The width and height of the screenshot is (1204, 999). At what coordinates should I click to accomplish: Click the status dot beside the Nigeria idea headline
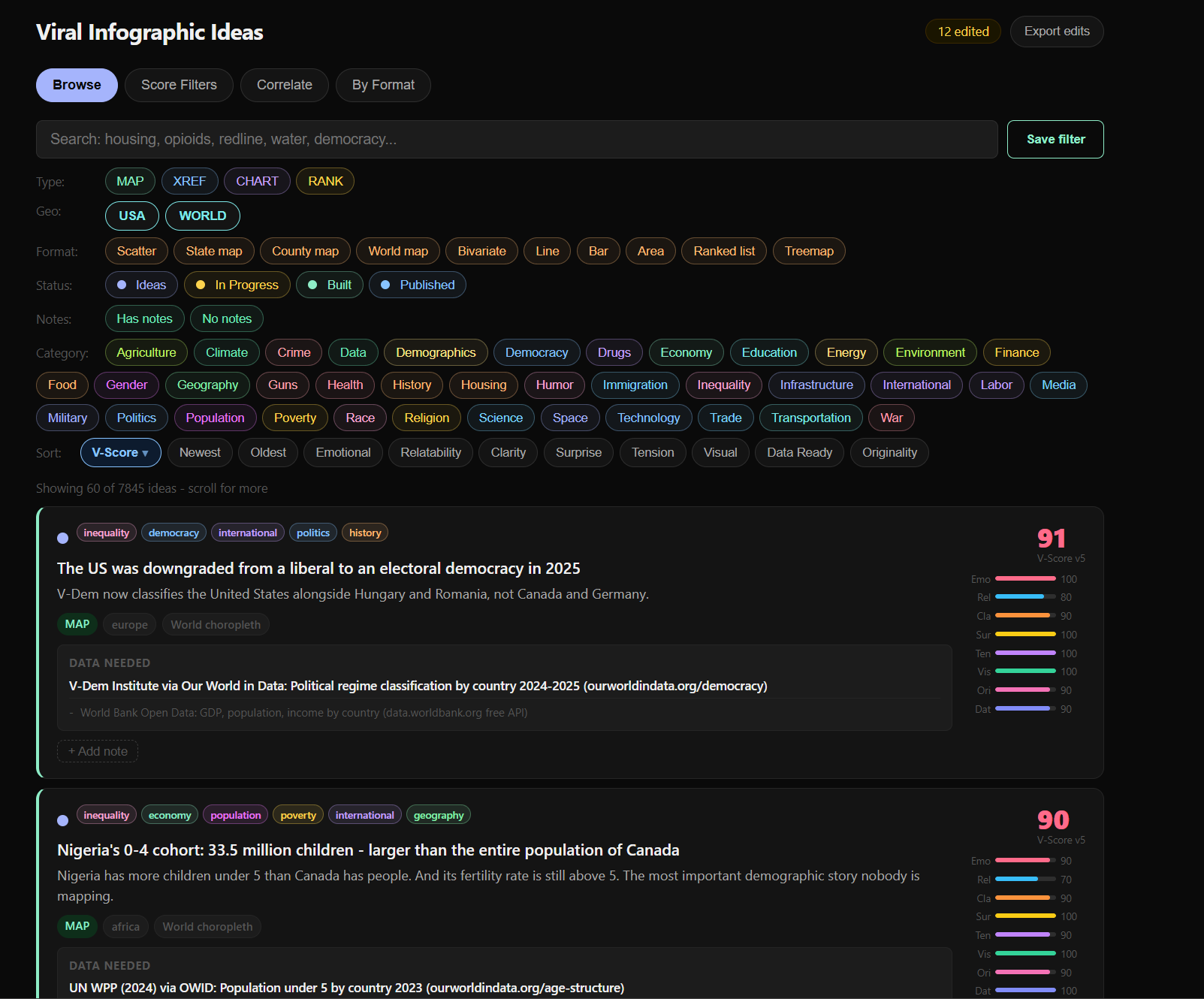[x=62, y=821]
